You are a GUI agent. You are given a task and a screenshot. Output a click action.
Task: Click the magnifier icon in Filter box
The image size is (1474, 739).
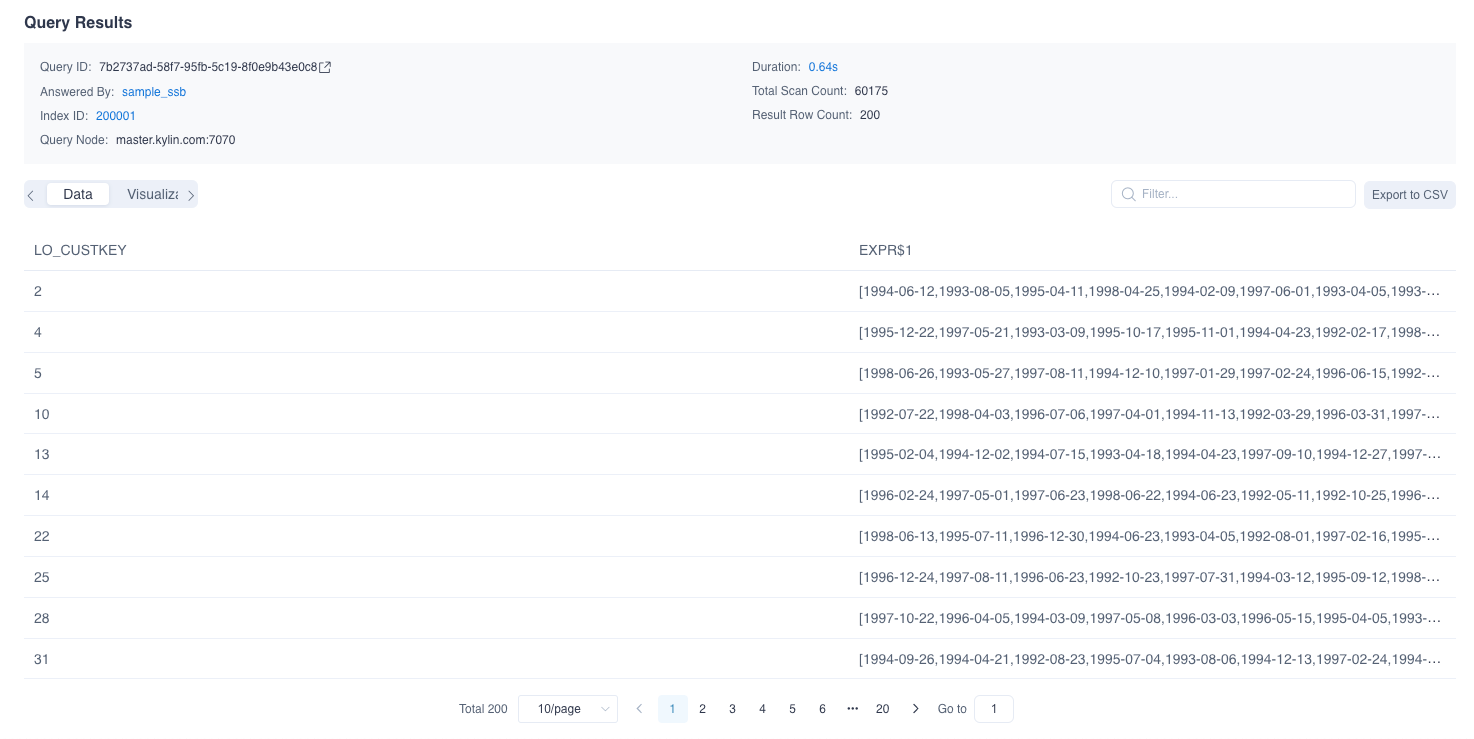tap(1128, 194)
